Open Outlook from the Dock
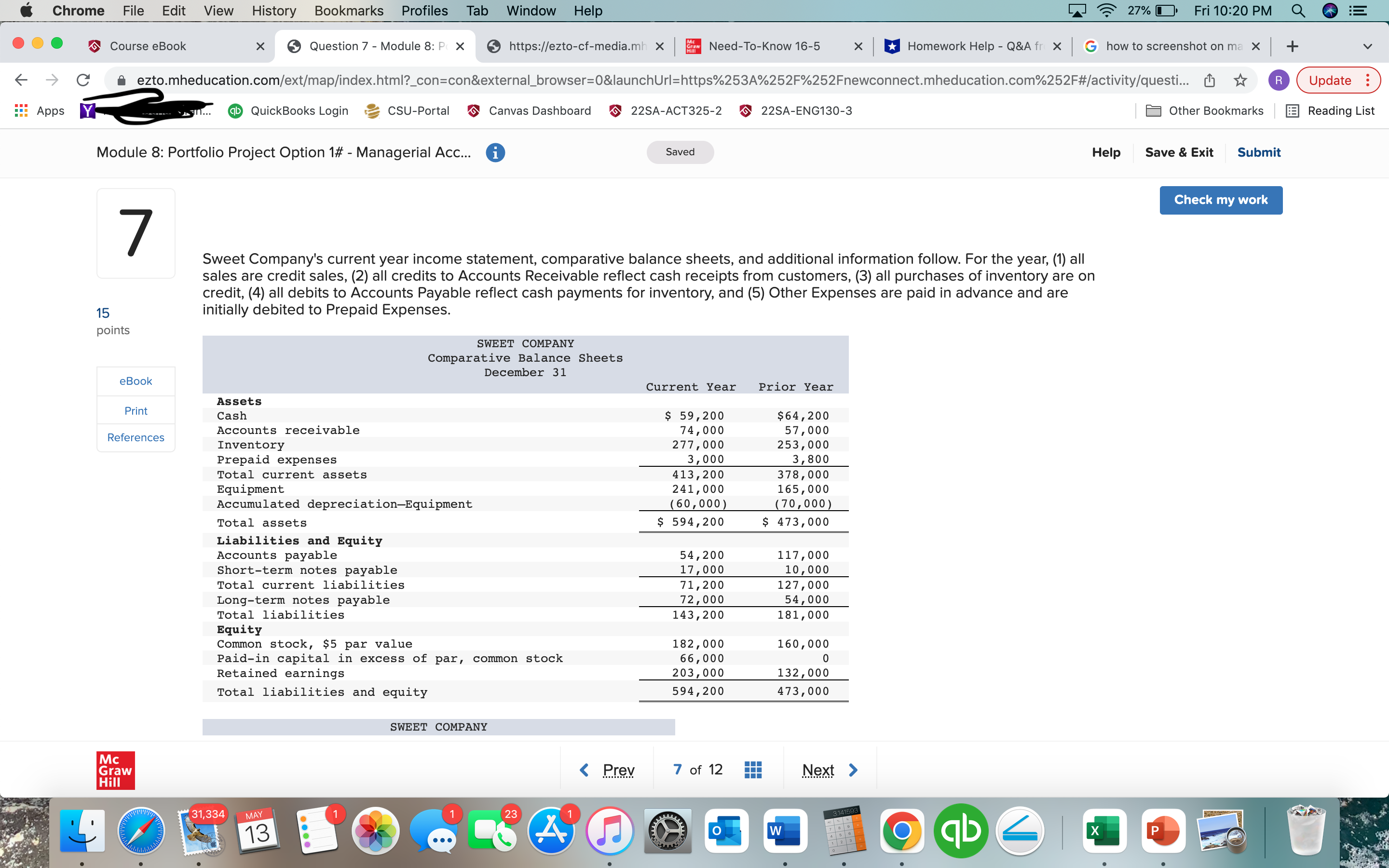1389x868 pixels. pyautogui.click(x=726, y=831)
